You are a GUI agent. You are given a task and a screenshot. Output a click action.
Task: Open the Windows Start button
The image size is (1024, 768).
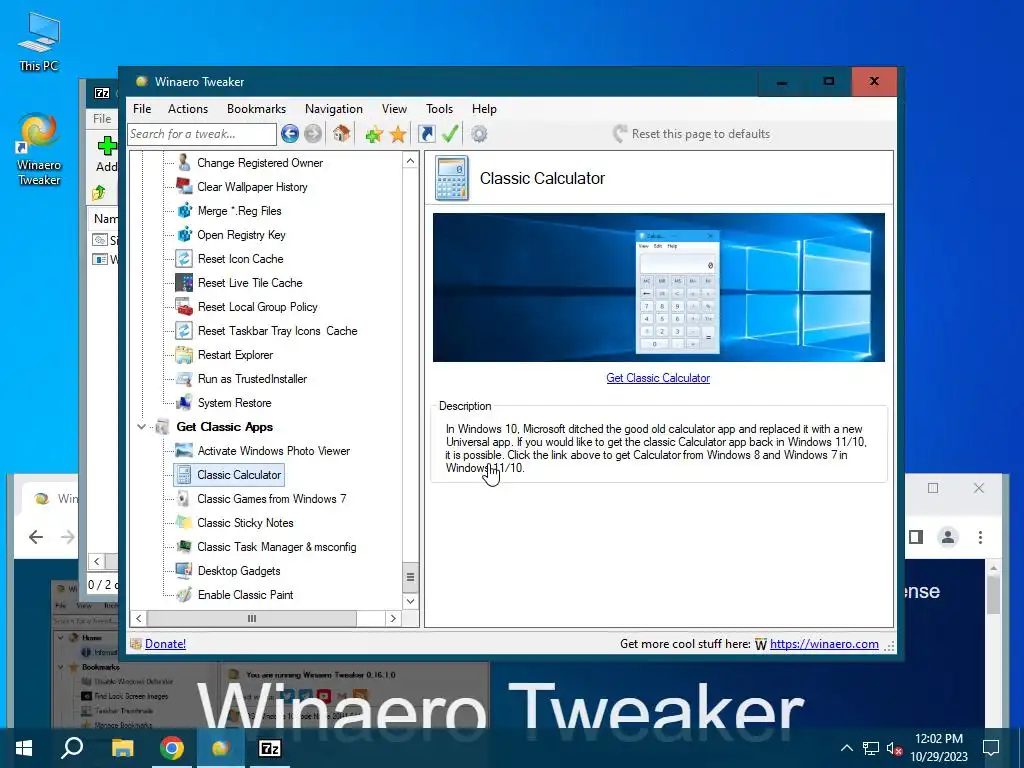pyautogui.click(x=24, y=748)
